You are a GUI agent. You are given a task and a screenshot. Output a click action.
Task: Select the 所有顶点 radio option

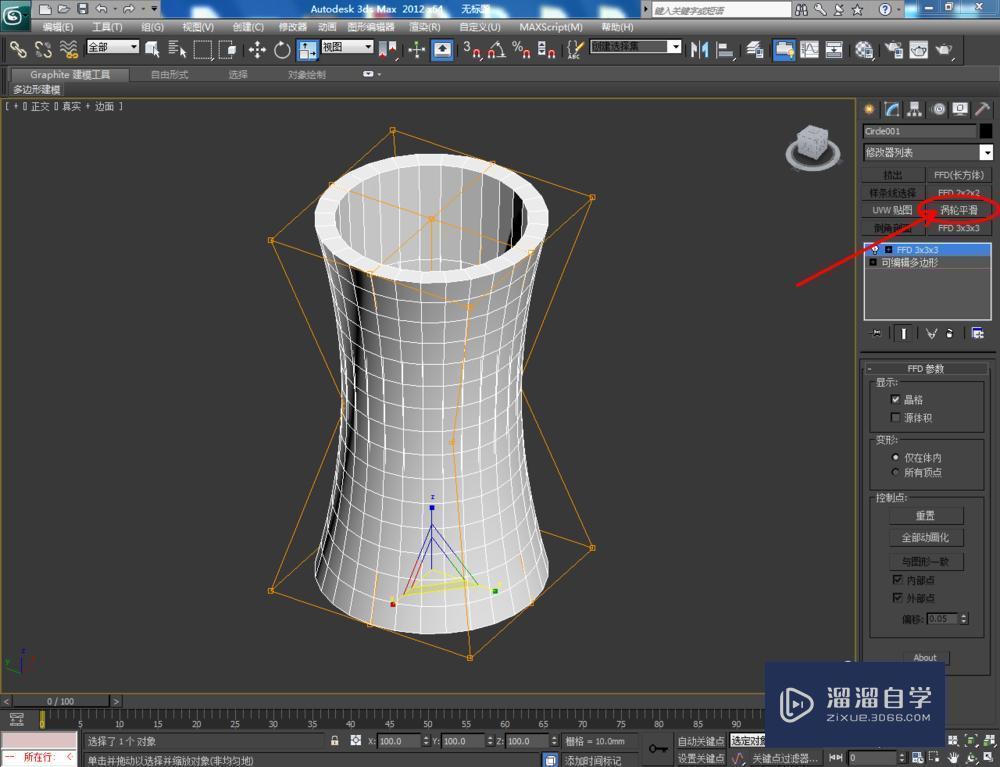[x=896, y=472]
